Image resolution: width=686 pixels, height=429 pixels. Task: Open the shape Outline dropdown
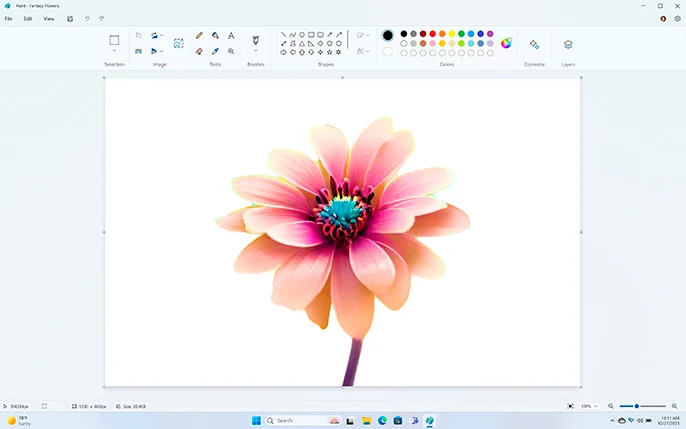pyautogui.click(x=363, y=35)
